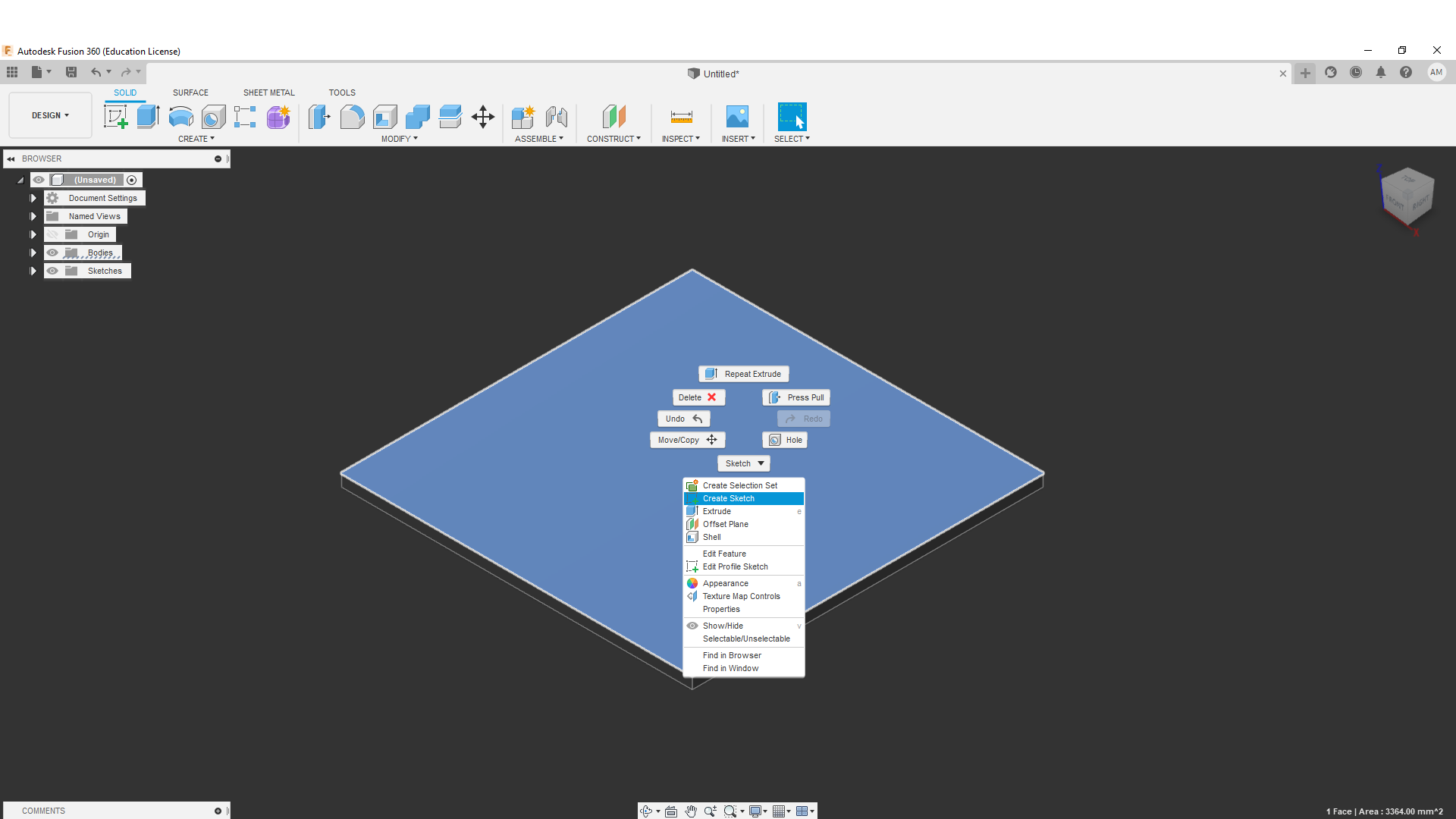
Task: Click the Undo button in context menu
Action: [682, 418]
